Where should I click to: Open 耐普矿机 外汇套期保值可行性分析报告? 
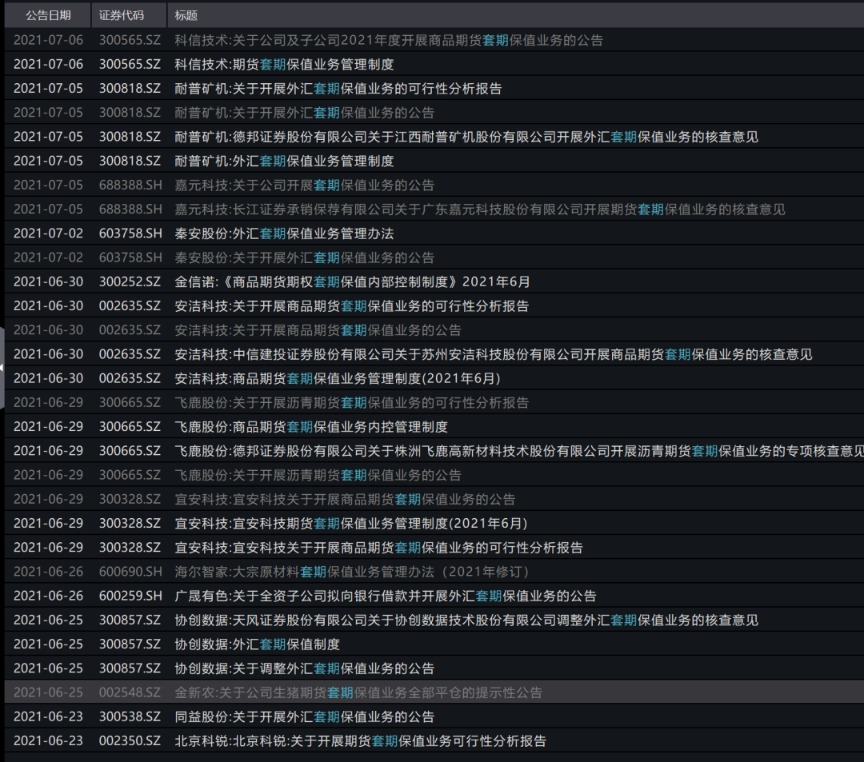click(x=338, y=88)
